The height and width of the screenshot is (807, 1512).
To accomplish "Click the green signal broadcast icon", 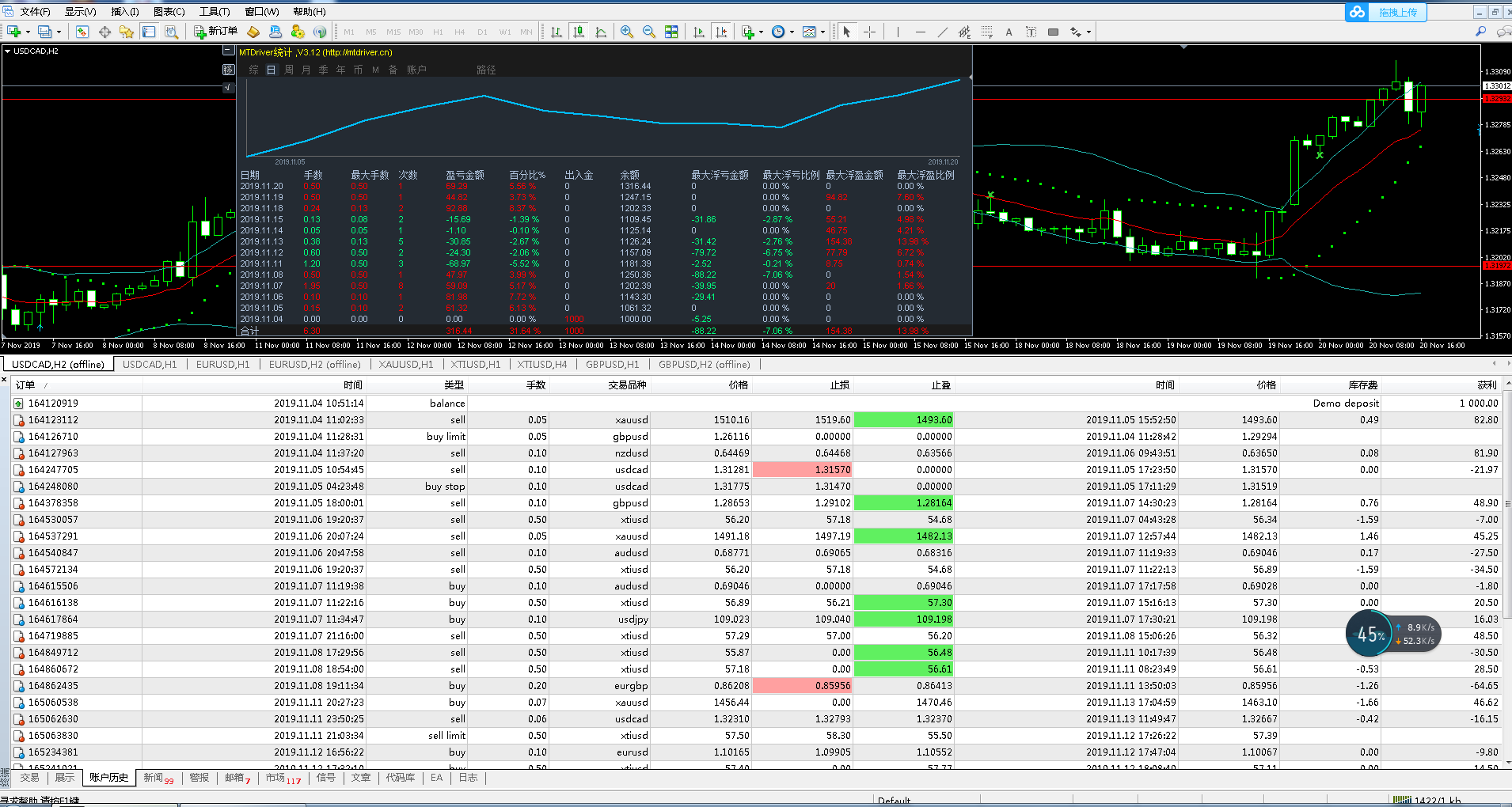I will click(320, 32).
